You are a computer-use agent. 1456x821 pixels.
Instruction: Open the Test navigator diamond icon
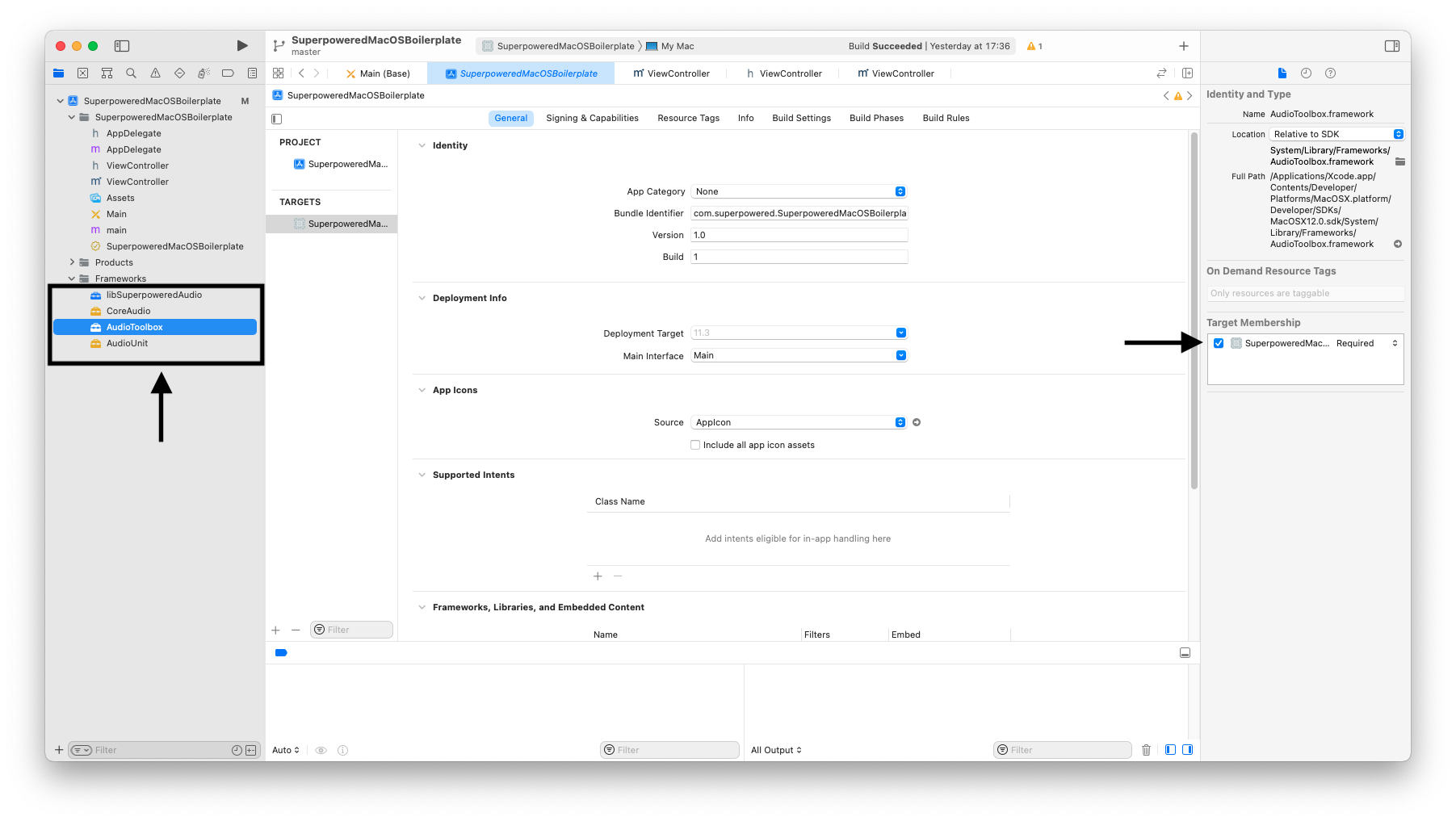[179, 73]
